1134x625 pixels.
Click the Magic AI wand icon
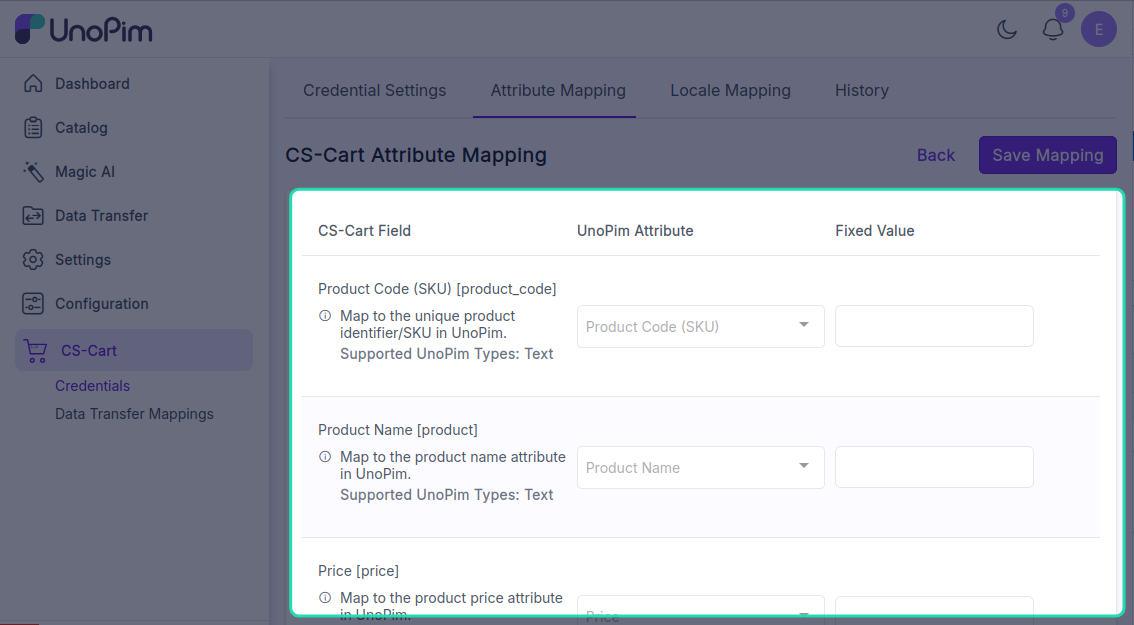pos(33,171)
